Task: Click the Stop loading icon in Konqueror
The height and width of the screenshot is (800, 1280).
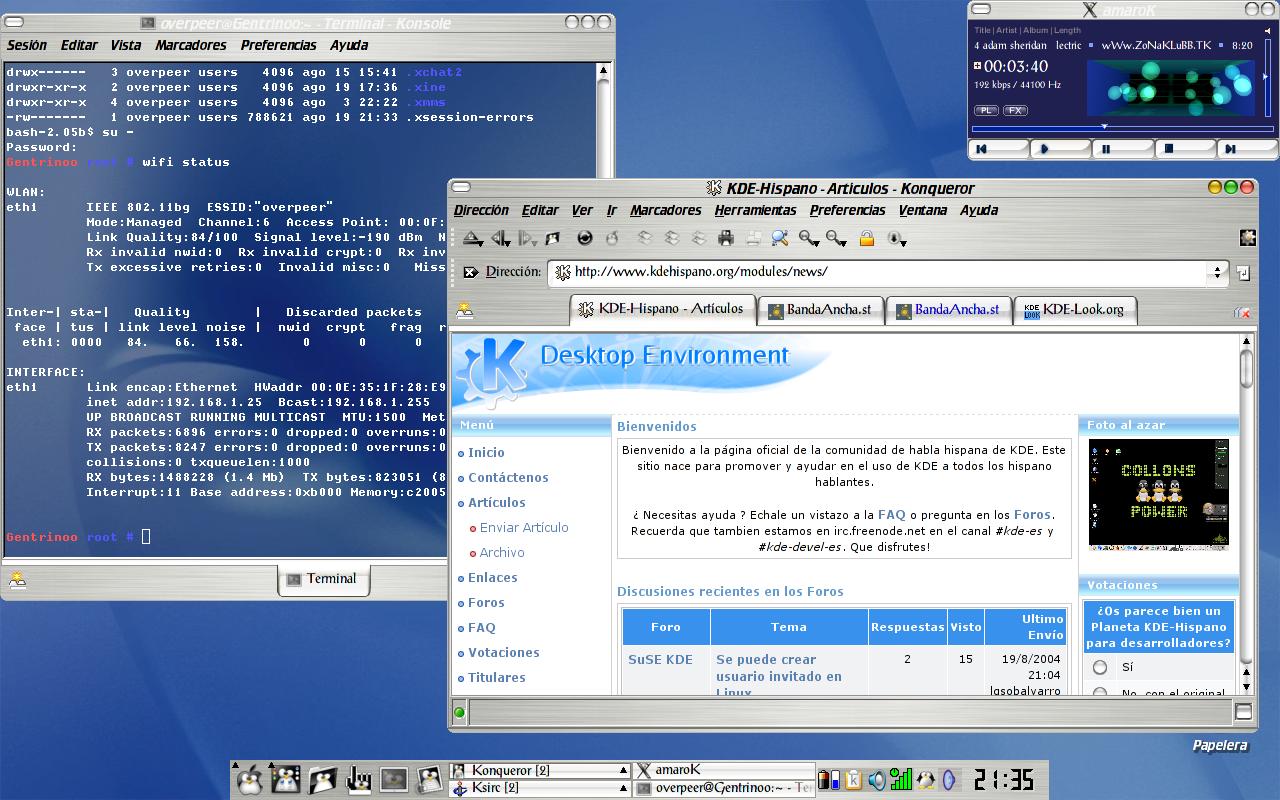Action: [612, 238]
